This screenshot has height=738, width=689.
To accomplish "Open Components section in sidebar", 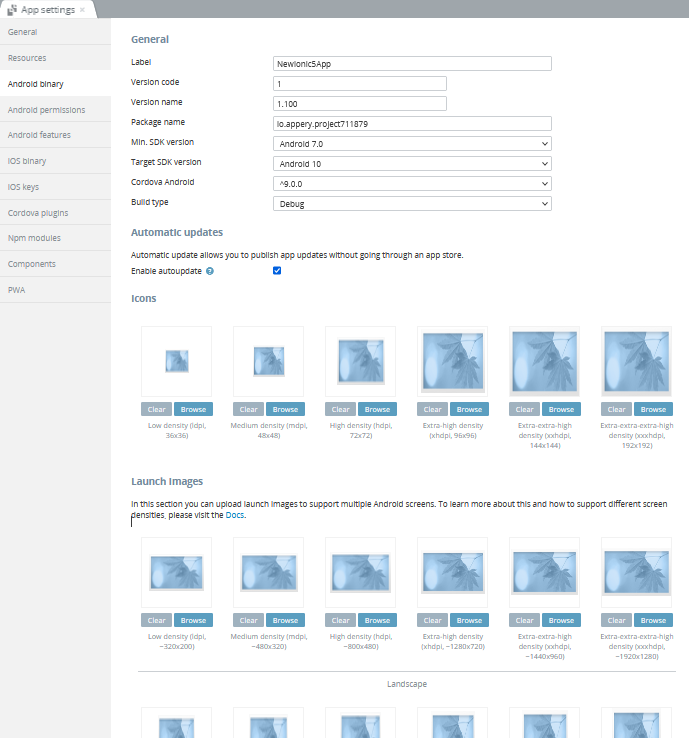I will pyautogui.click(x=56, y=264).
